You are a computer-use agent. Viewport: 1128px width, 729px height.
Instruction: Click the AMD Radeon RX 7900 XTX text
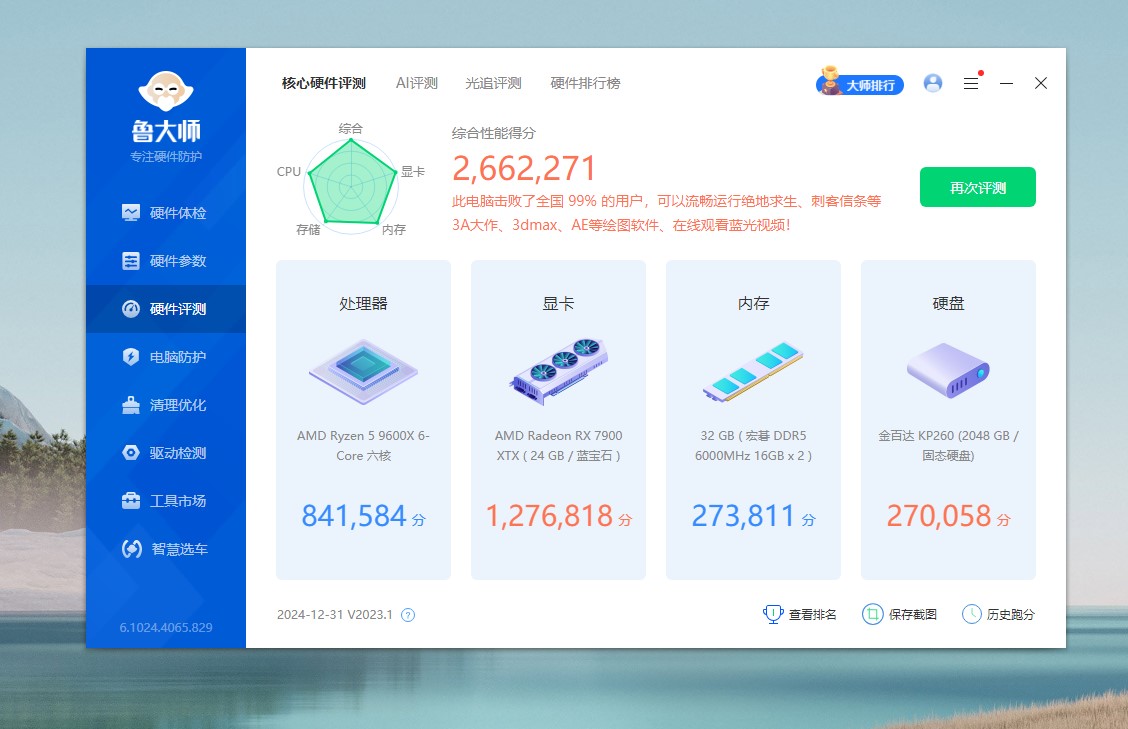pyautogui.click(x=558, y=445)
